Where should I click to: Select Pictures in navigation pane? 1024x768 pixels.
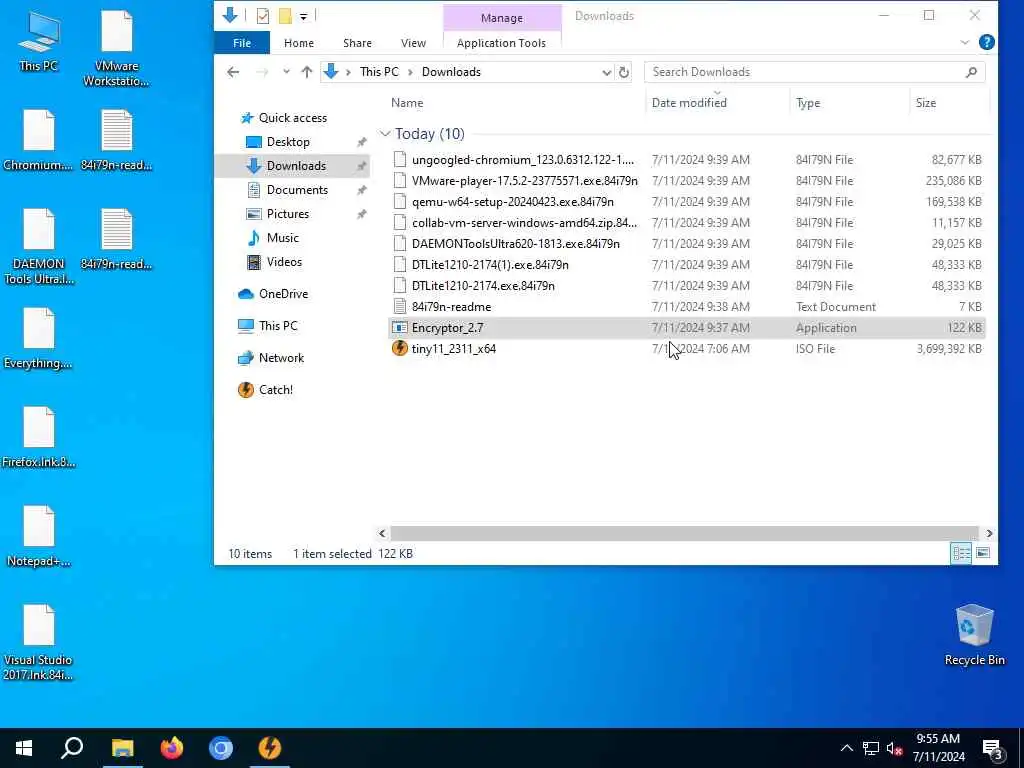(x=287, y=214)
